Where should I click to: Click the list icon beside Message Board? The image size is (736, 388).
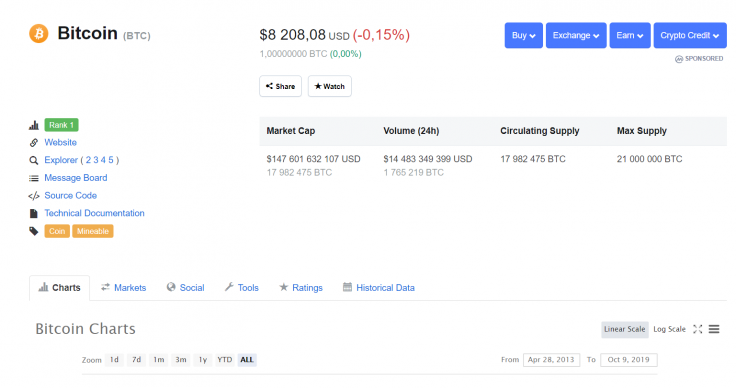(34, 178)
